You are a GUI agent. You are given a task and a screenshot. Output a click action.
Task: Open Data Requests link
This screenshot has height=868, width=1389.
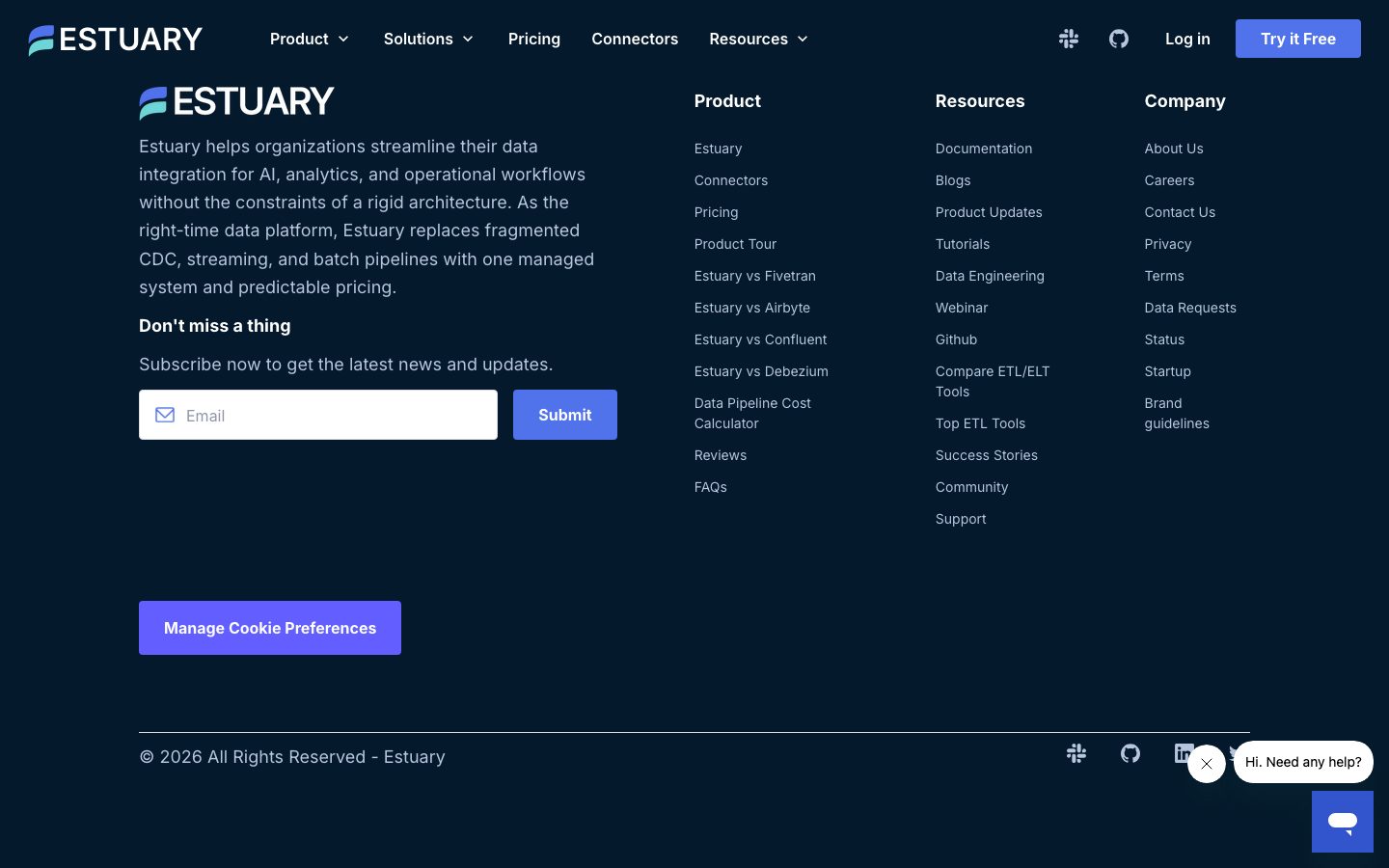[x=1190, y=308]
